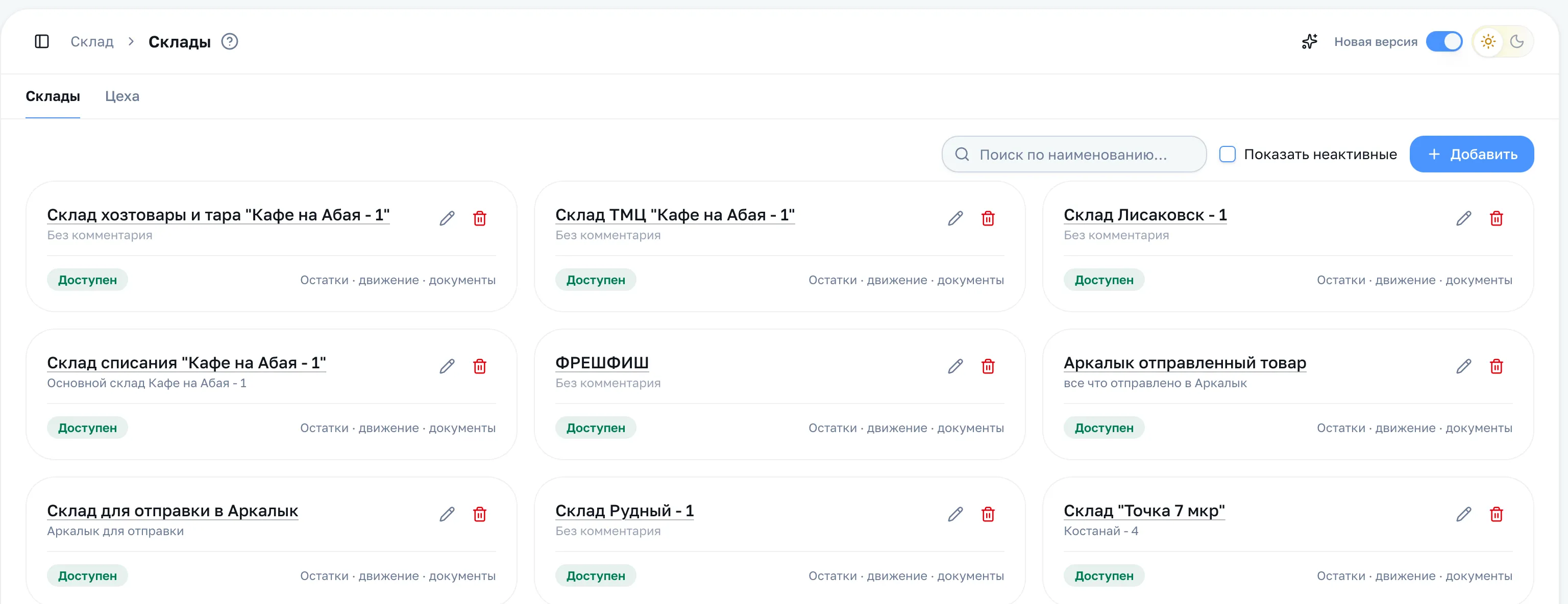Toggle the sidebar panel icon
The height and width of the screenshot is (604, 1568).
[x=42, y=41]
